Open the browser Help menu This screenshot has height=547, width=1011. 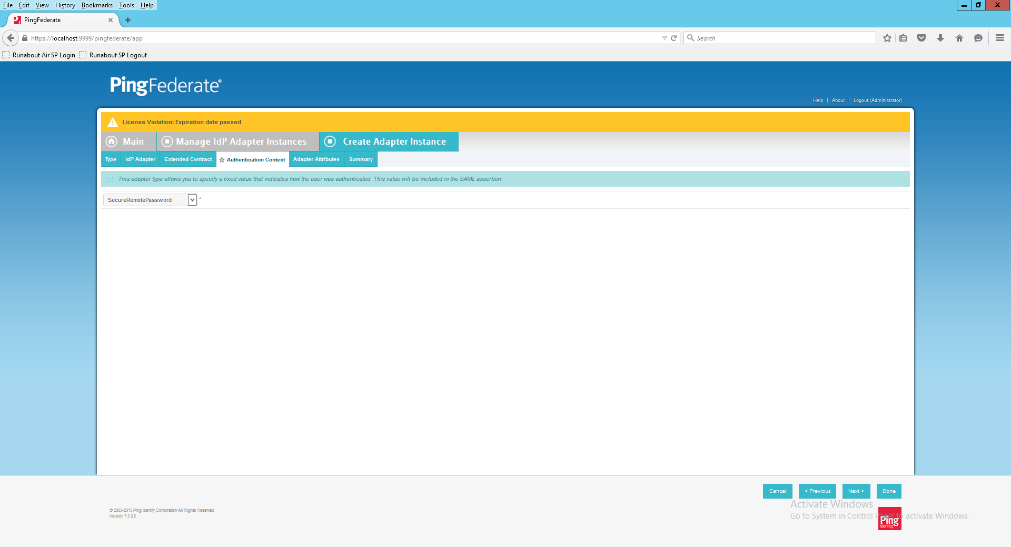pyautogui.click(x=147, y=5)
